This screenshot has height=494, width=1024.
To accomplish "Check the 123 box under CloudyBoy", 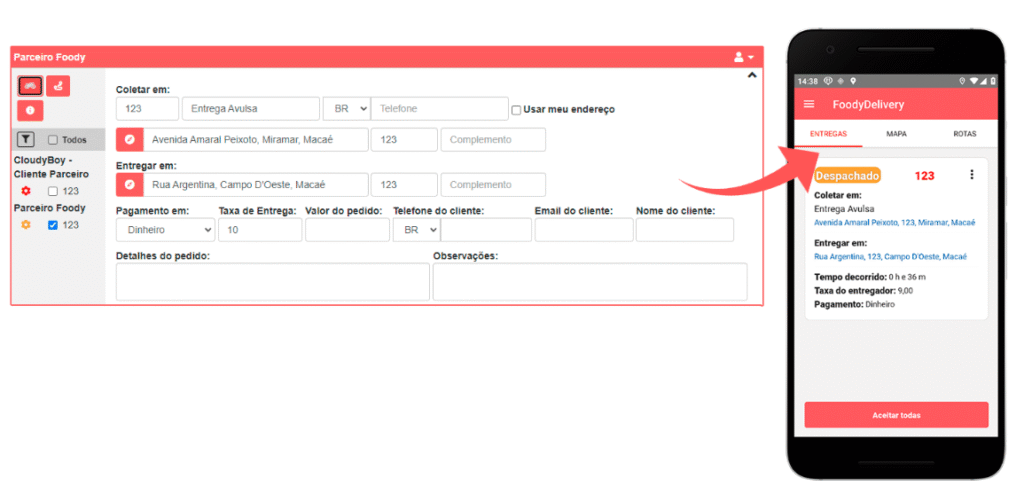I will (x=53, y=191).
